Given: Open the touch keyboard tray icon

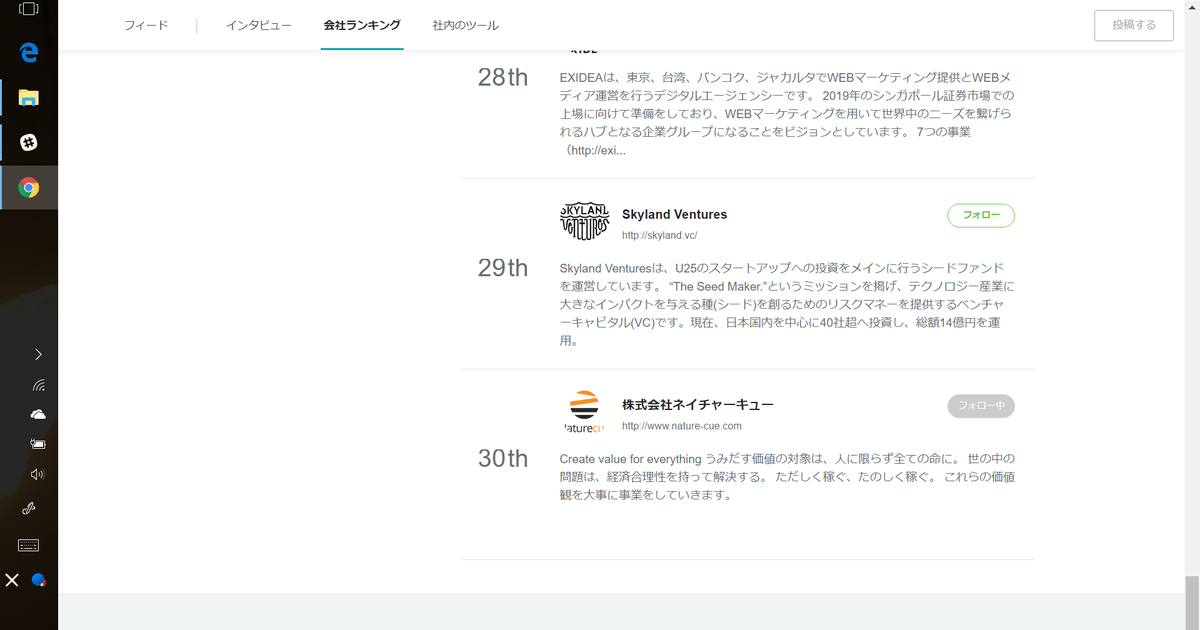Looking at the screenshot, I should pyautogui.click(x=29, y=545).
